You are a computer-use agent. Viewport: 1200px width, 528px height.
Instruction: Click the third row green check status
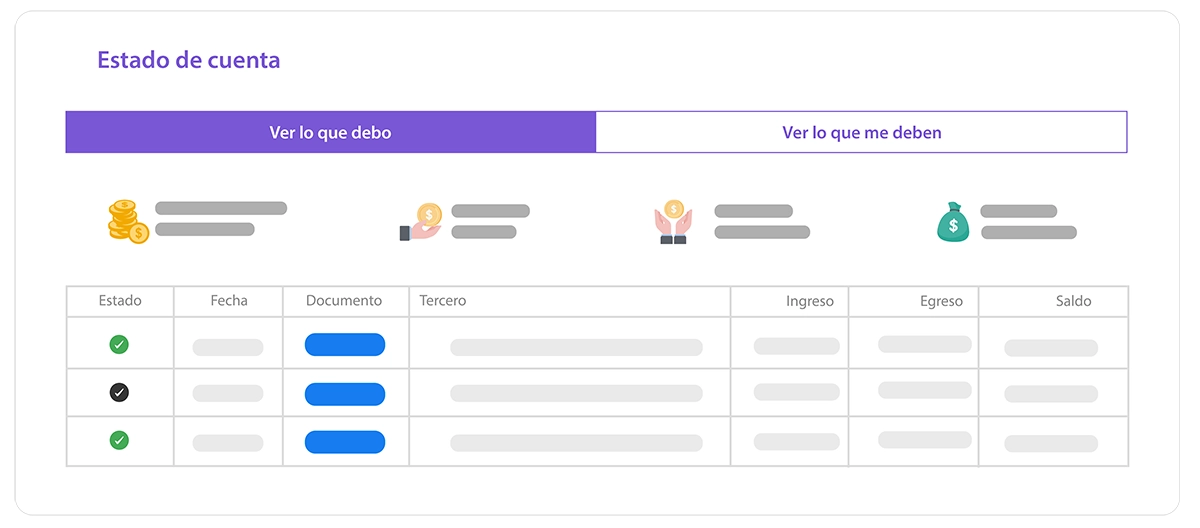119,440
